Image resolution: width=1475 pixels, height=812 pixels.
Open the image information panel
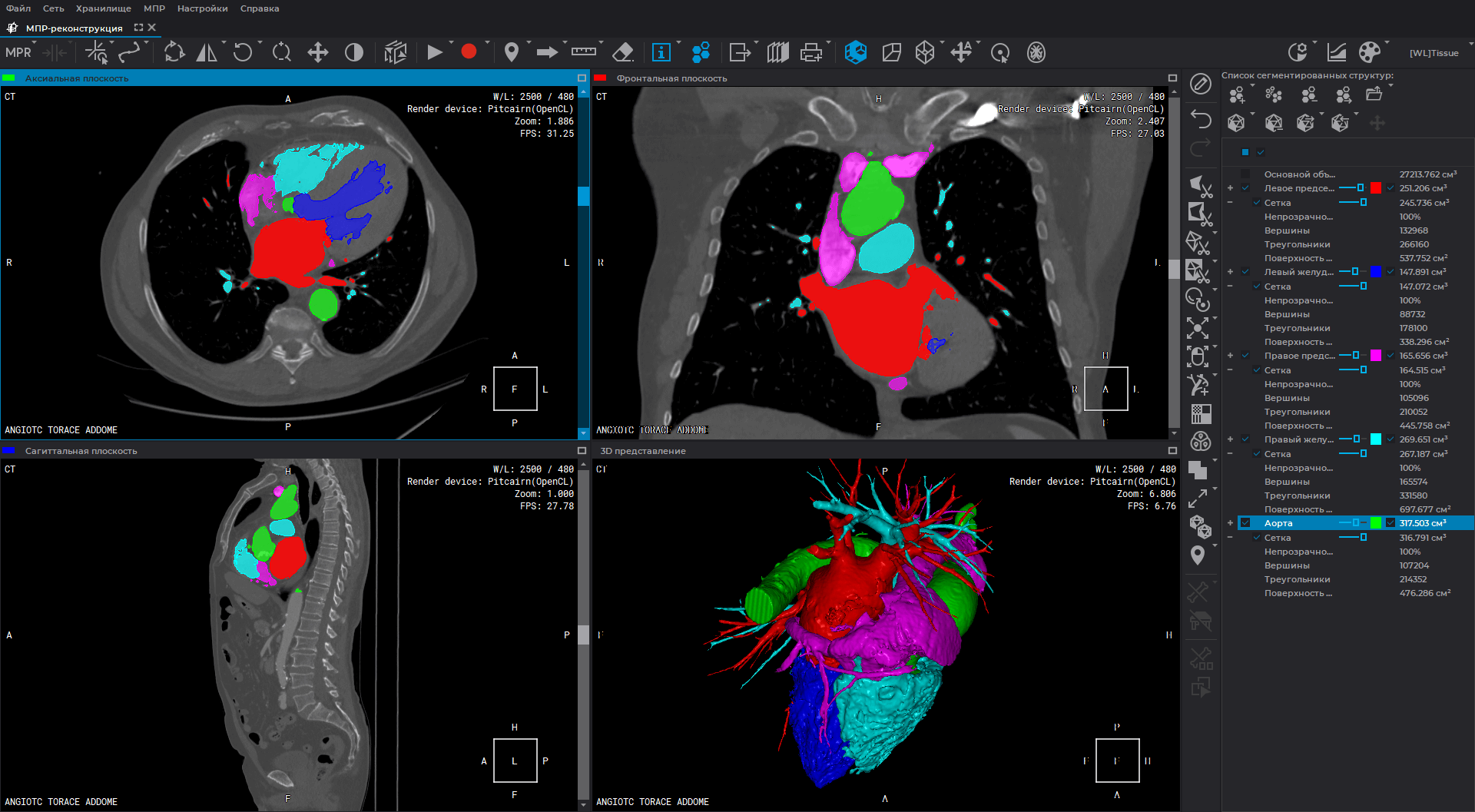pos(661,52)
